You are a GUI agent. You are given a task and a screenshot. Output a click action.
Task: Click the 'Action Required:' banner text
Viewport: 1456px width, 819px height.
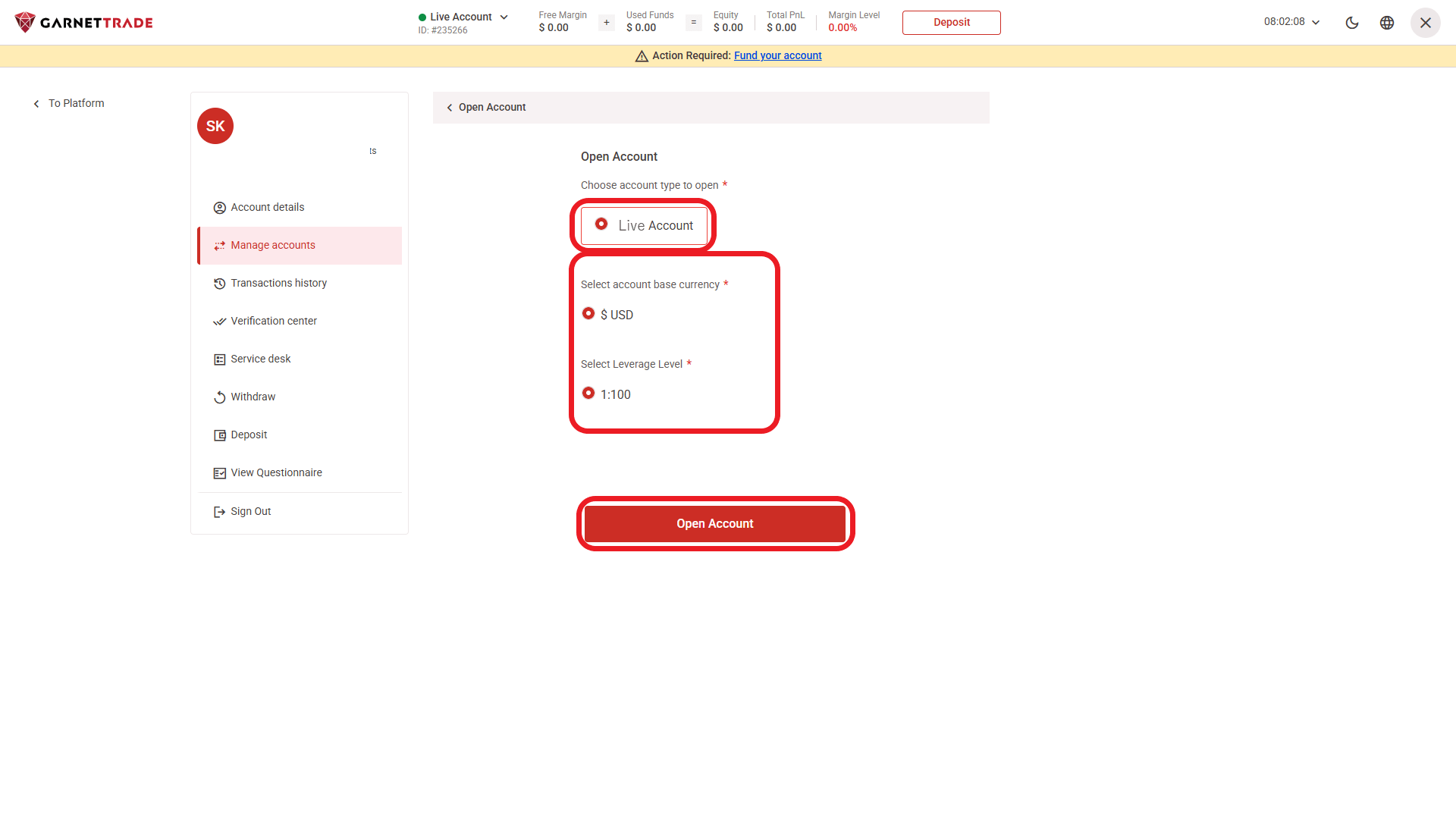click(691, 56)
